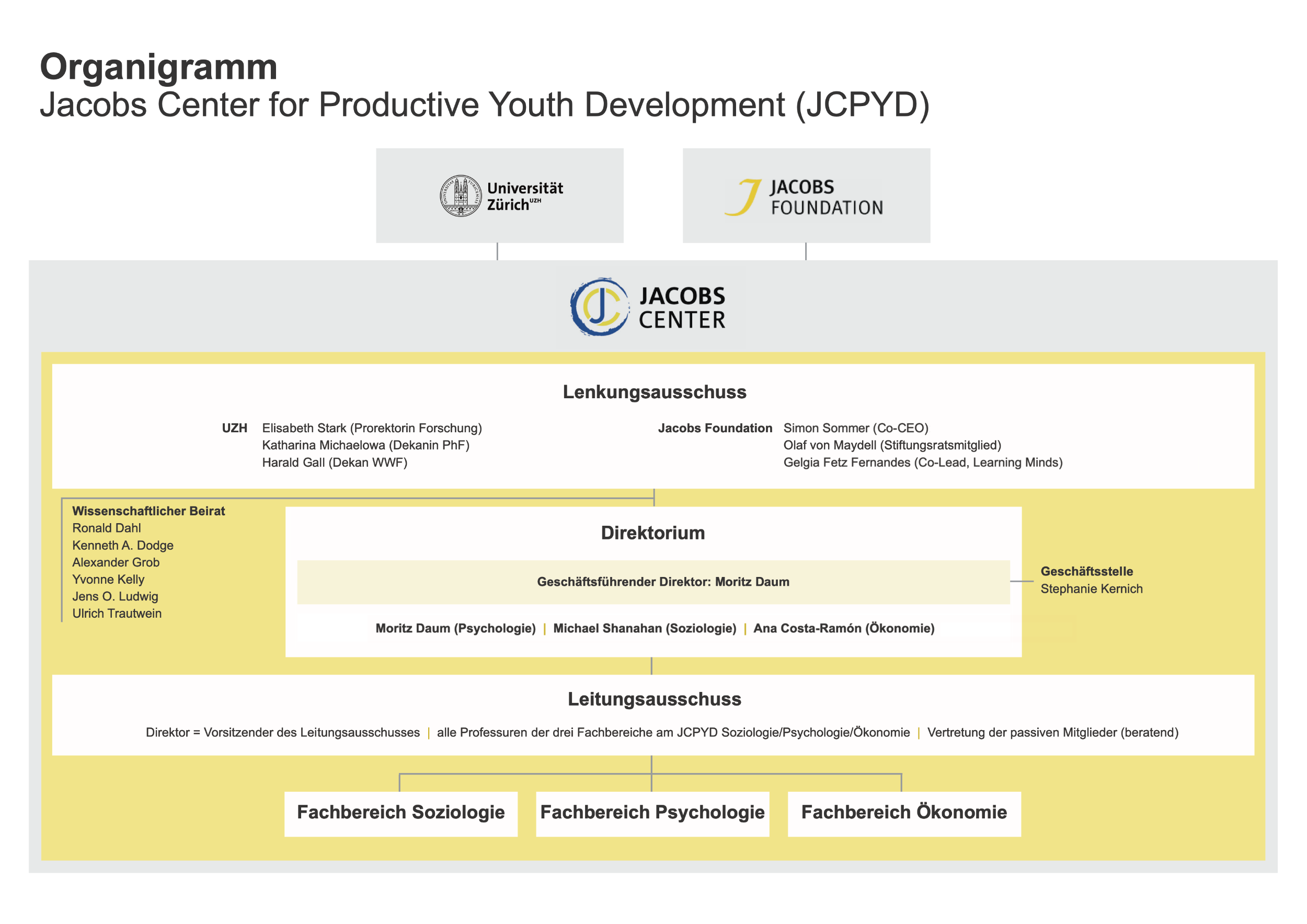Click the Fachbereich Ökonomie box
The height and width of the screenshot is (924, 1307).
904,814
